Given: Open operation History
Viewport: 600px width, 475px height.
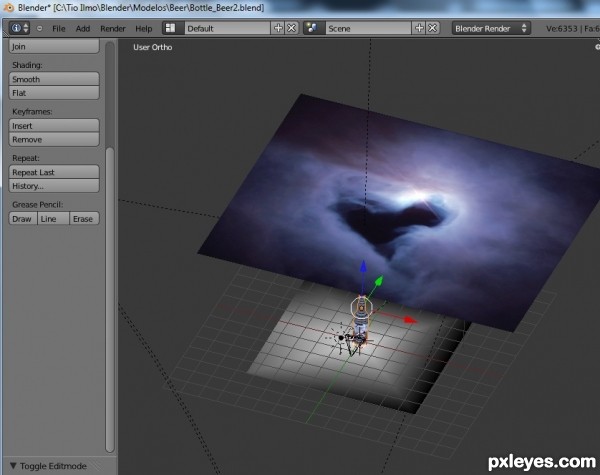Looking at the screenshot, I should (54, 186).
